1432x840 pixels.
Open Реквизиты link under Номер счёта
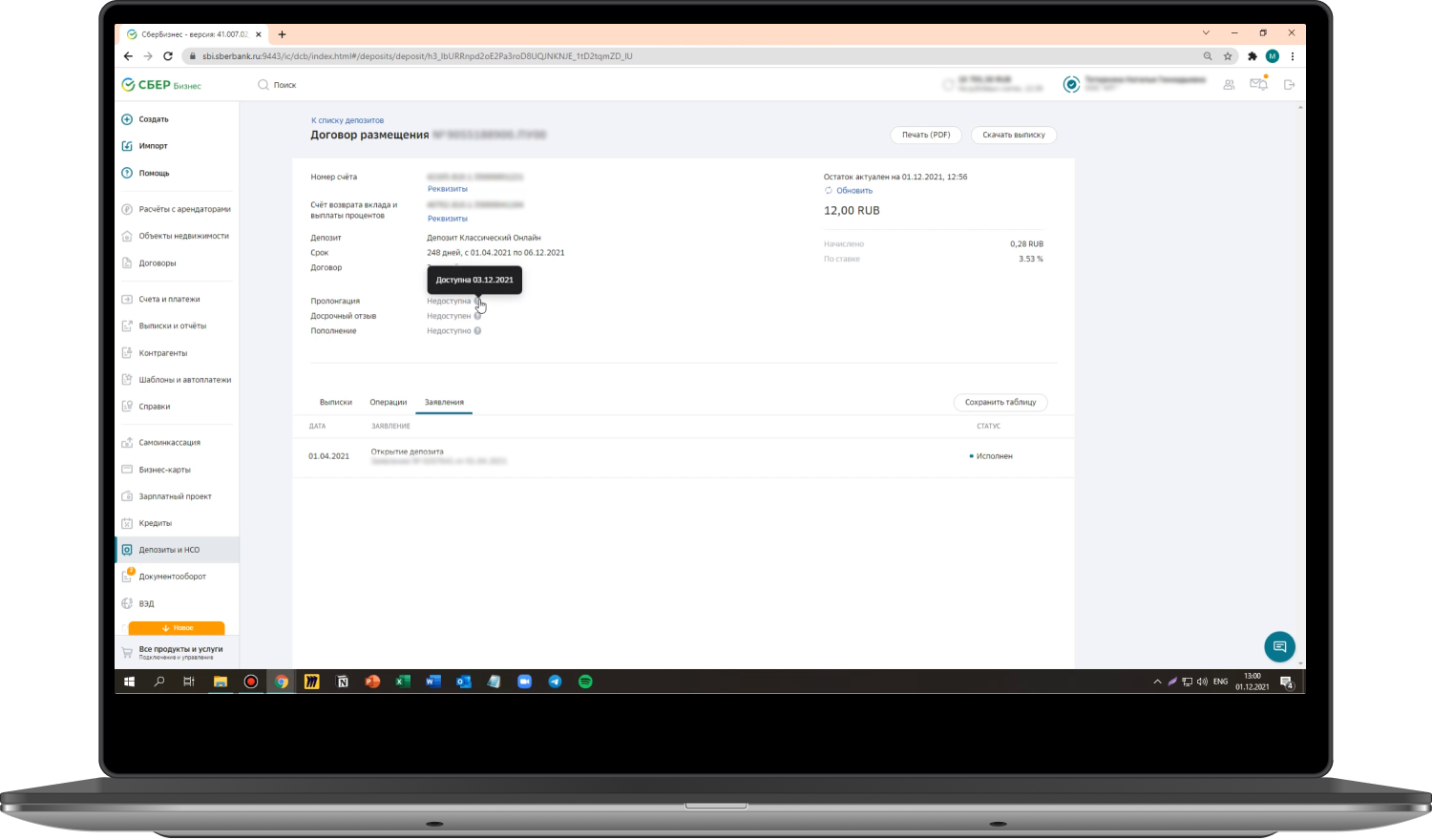[448, 189]
